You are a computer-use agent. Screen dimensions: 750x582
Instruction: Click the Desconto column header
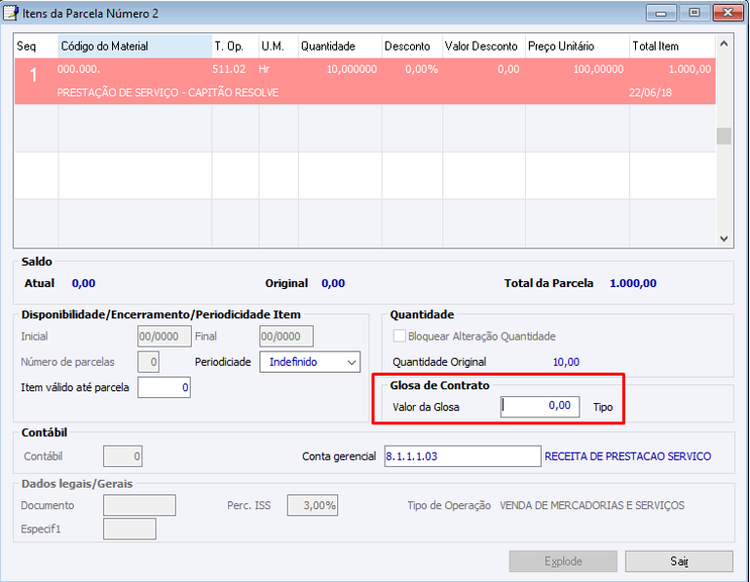(x=412, y=46)
